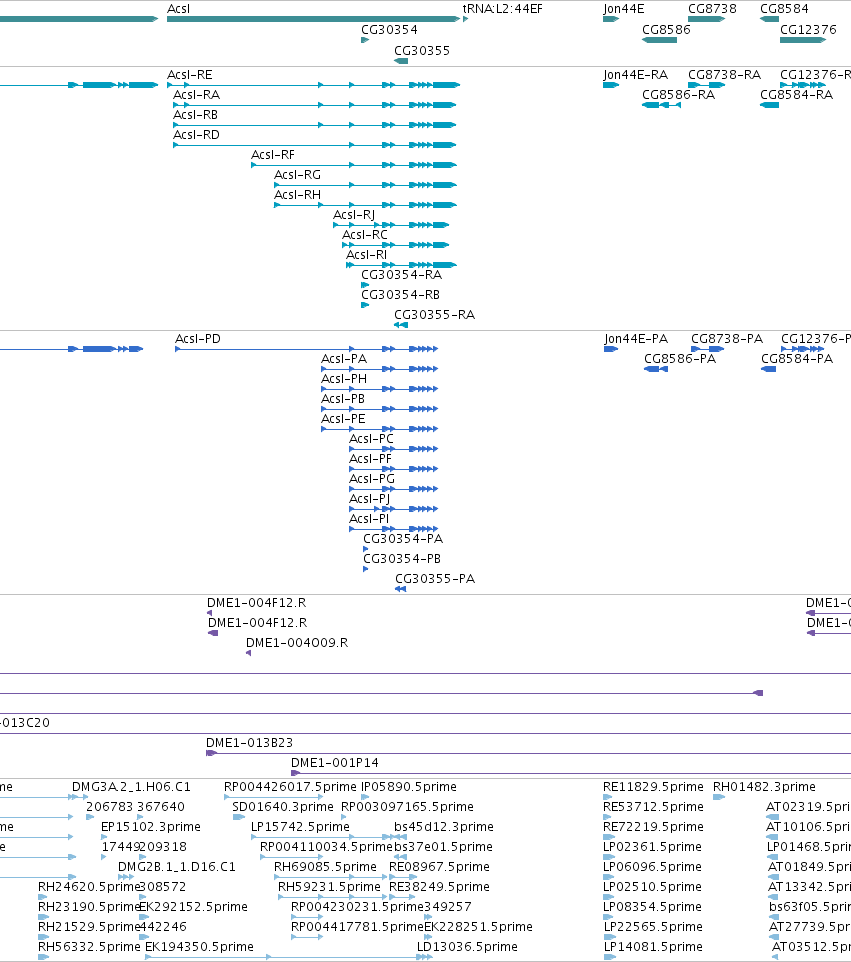This screenshot has height=962, width=851.
Task: Select the CG8738 gene label
Action: pos(712,9)
